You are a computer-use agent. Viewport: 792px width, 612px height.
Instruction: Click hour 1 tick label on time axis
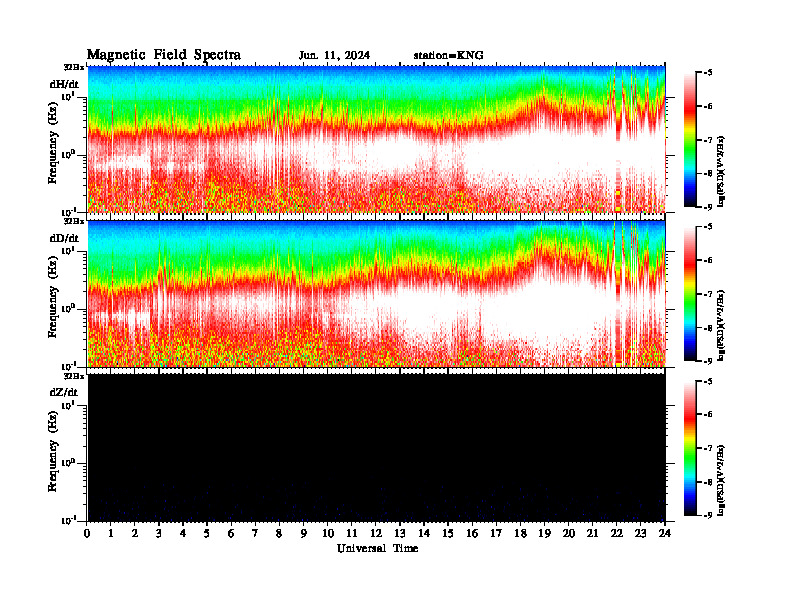click(111, 534)
